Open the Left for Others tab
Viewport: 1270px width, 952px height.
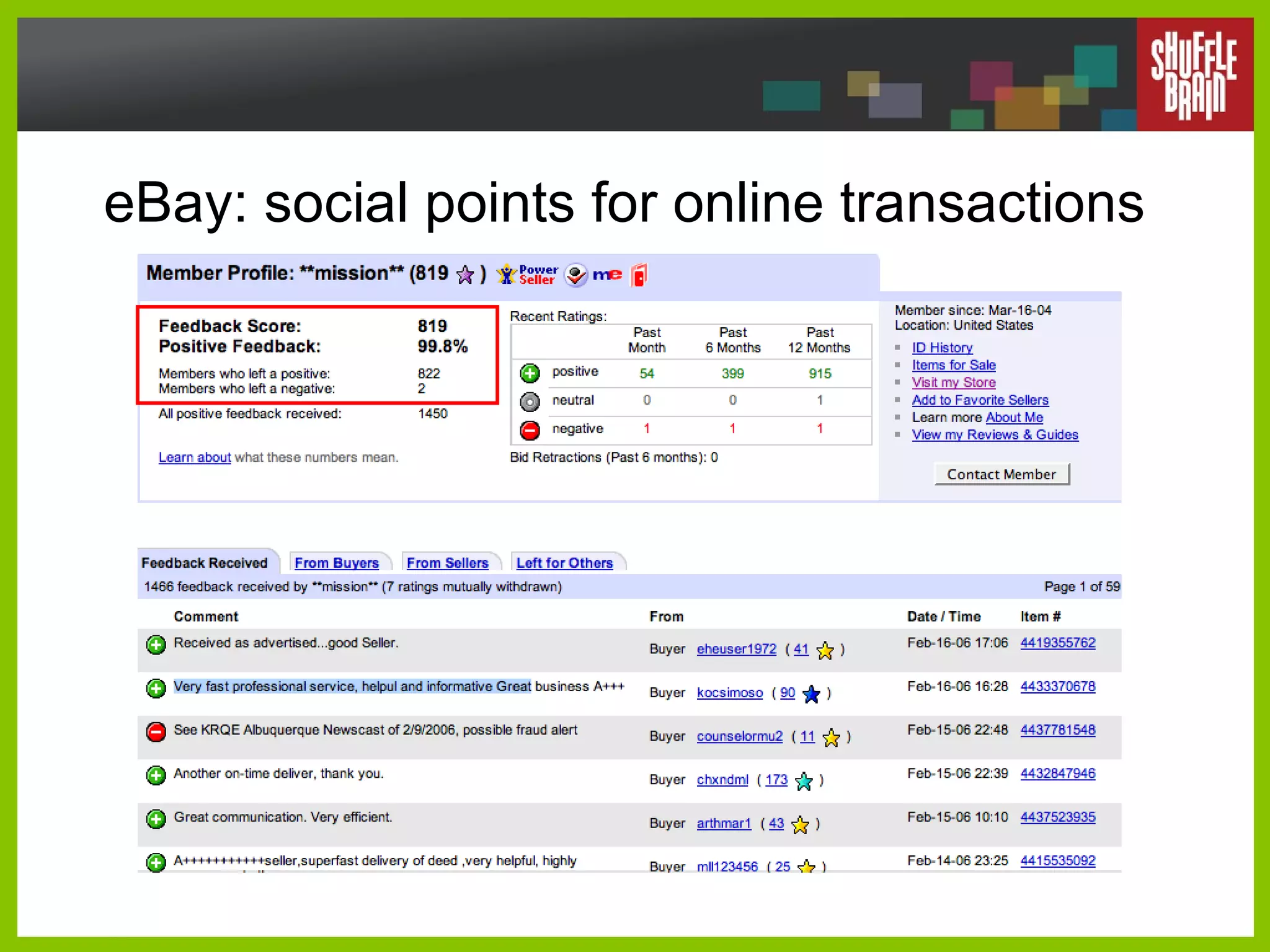pos(564,563)
